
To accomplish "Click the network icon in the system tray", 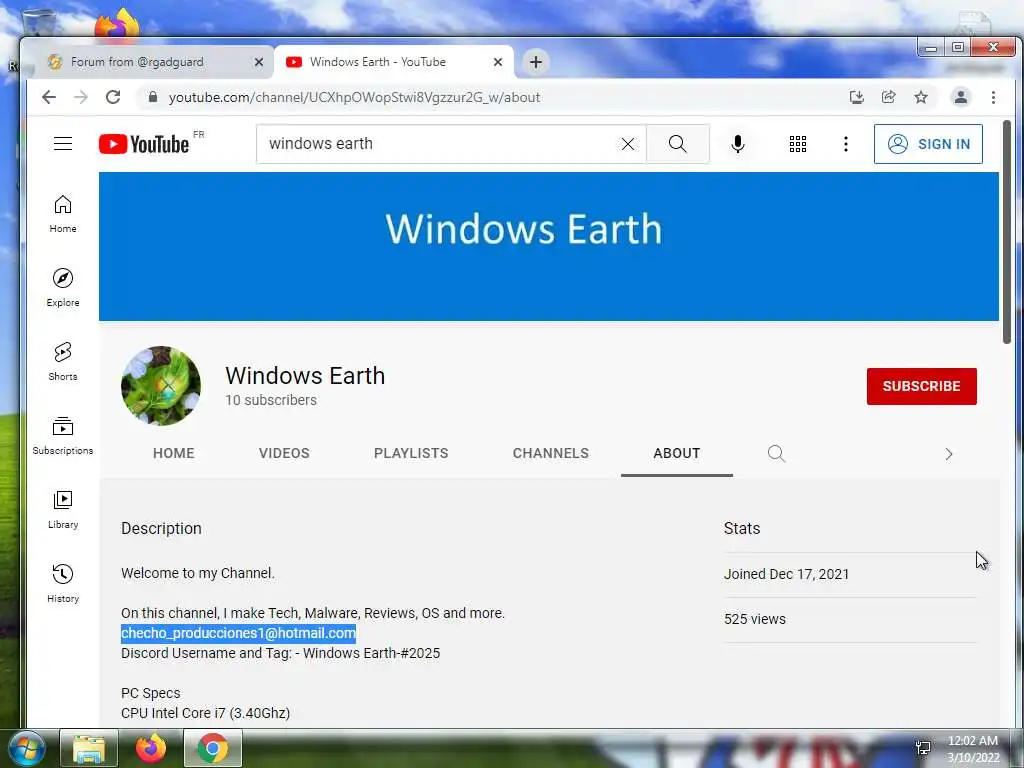I will [923, 748].
